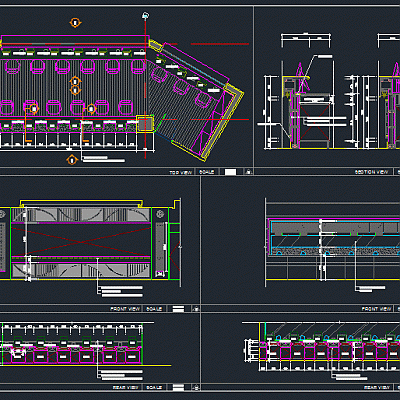Click the lock icon in the left REAR VIEW title block
This screenshot has width=400, height=400.
tap(196, 388)
